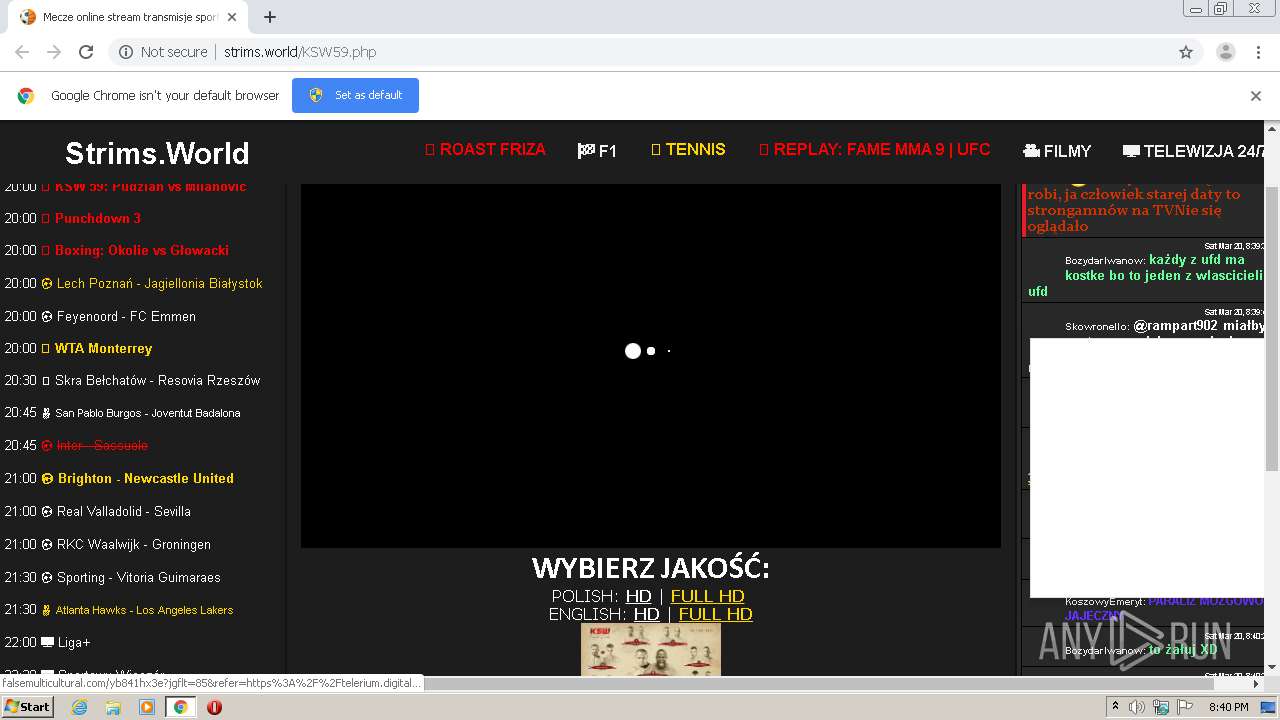Open Liga+ TV channel link
The width and height of the screenshot is (1280, 720).
[x=73, y=642]
